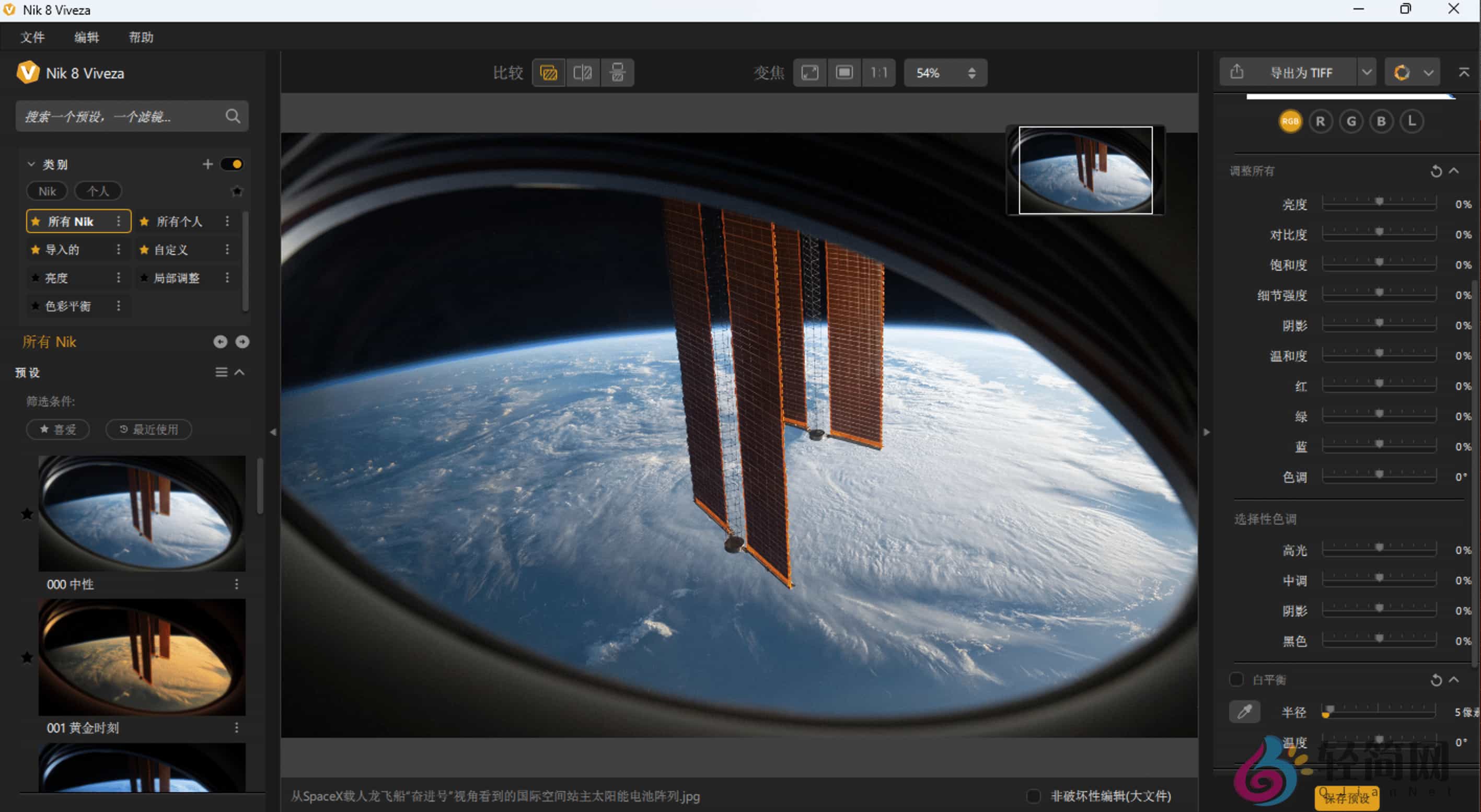Go to next preset category arrow

[x=242, y=342]
